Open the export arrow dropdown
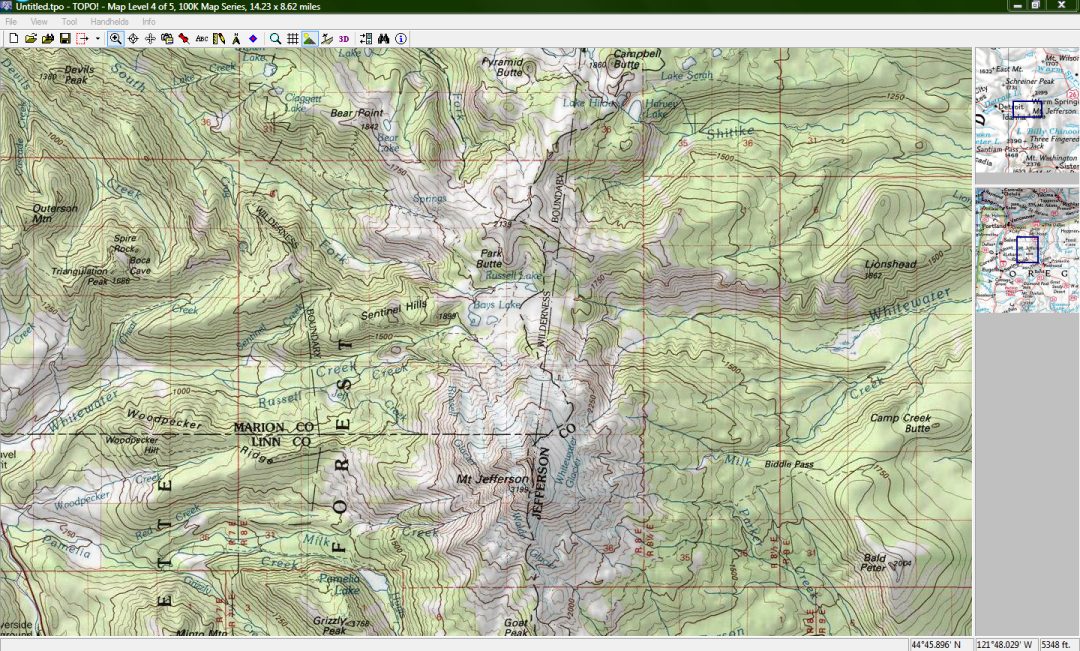 click(x=97, y=39)
